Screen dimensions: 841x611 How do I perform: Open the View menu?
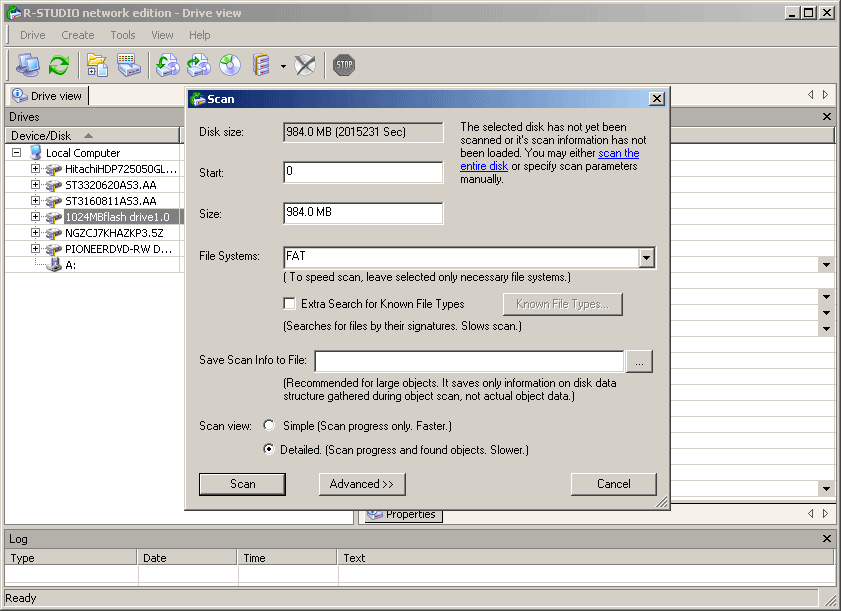tap(162, 35)
